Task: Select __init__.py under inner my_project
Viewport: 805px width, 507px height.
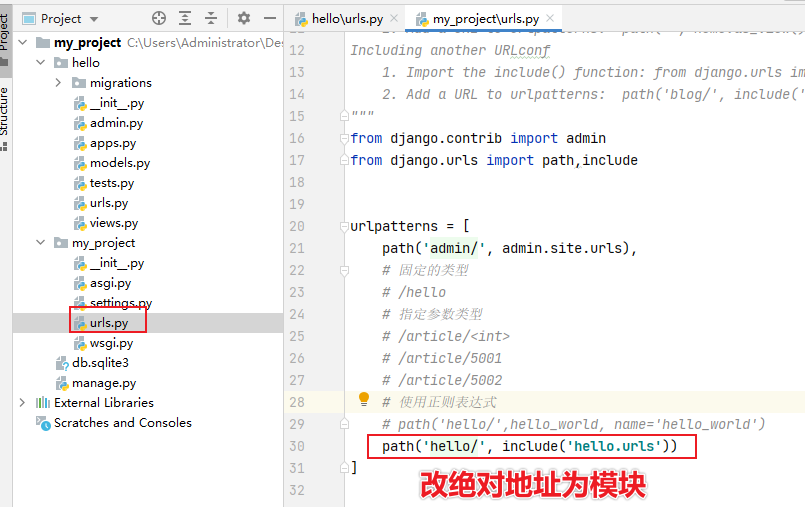Action: click(x=117, y=263)
